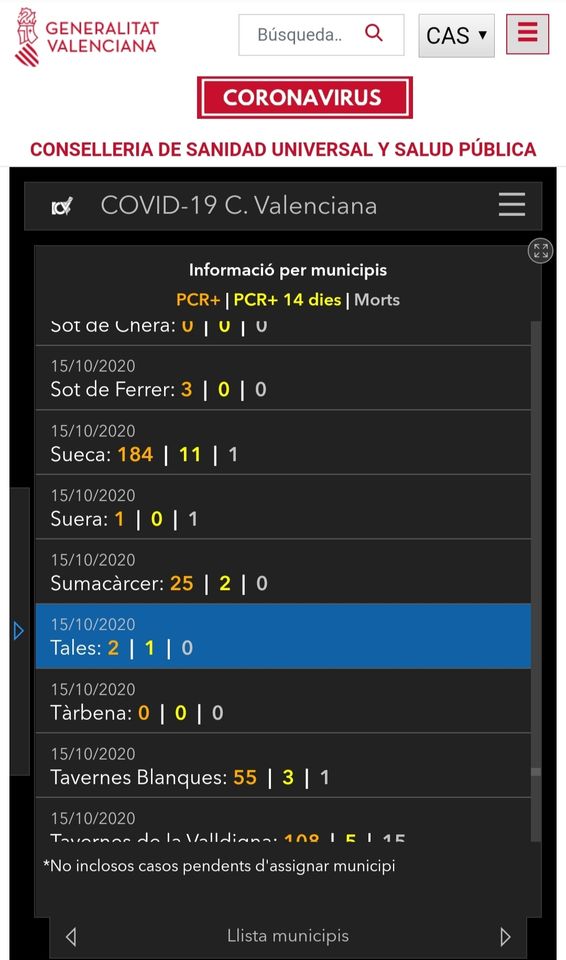Viewport: 566px width, 960px height.
Task: Expand the panel with fullscreen arrows icon
Action: point(540,250)
